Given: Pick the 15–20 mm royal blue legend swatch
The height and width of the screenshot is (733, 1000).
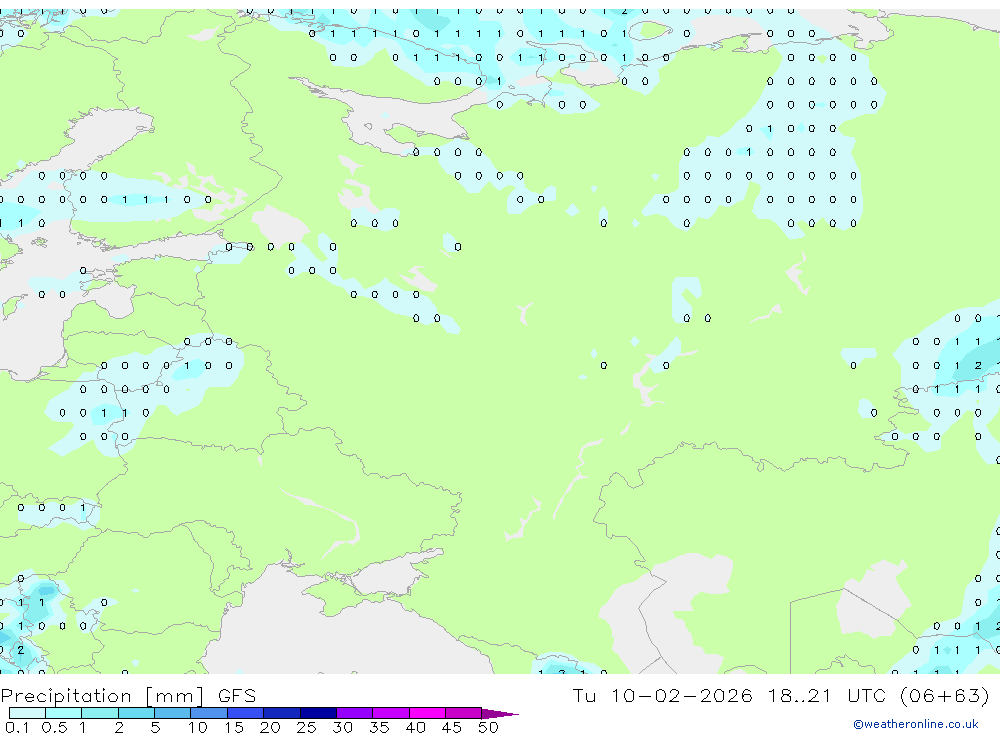Looking at the screenshot, I should click(245, 713).
